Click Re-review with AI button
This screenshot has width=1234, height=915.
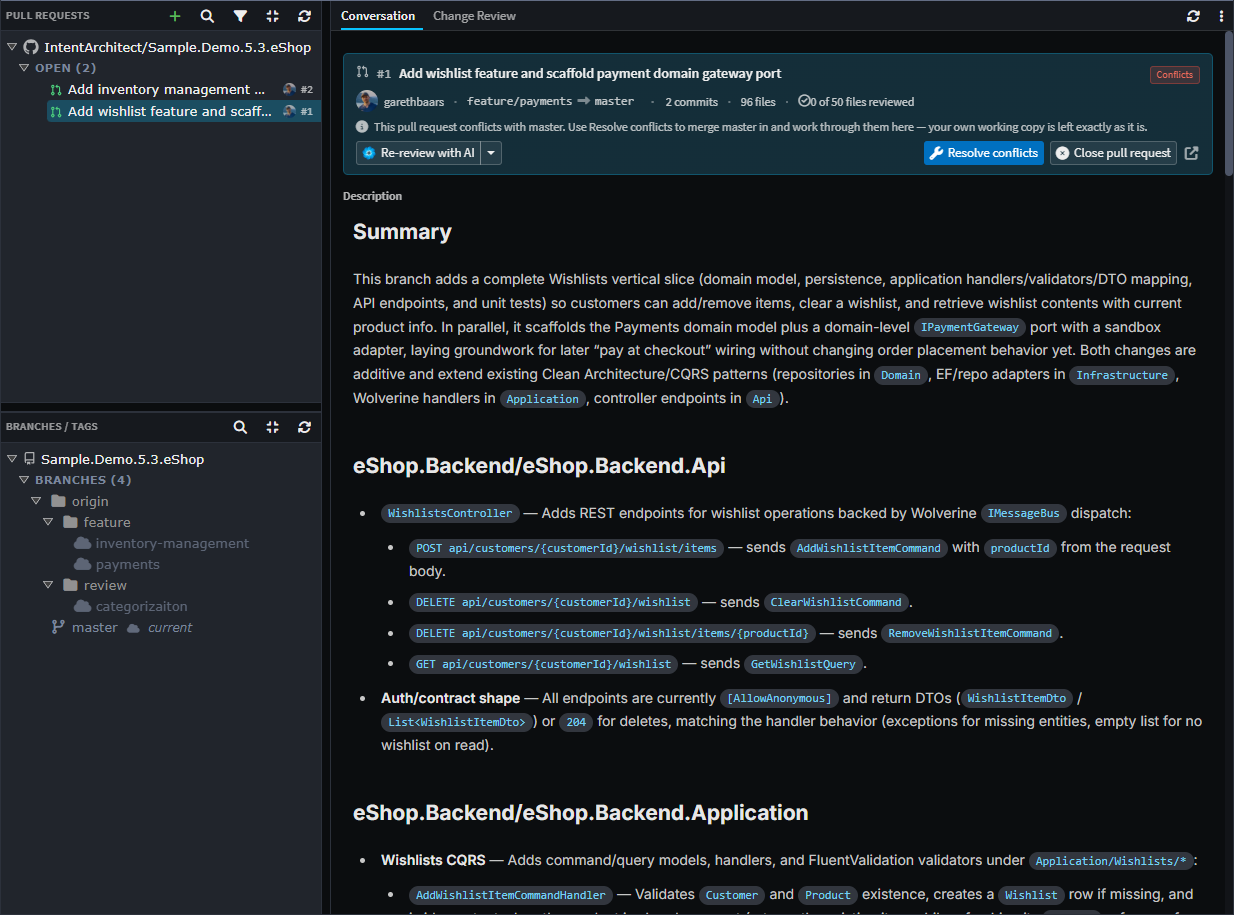pyautogui.click(x=419, y=153)
